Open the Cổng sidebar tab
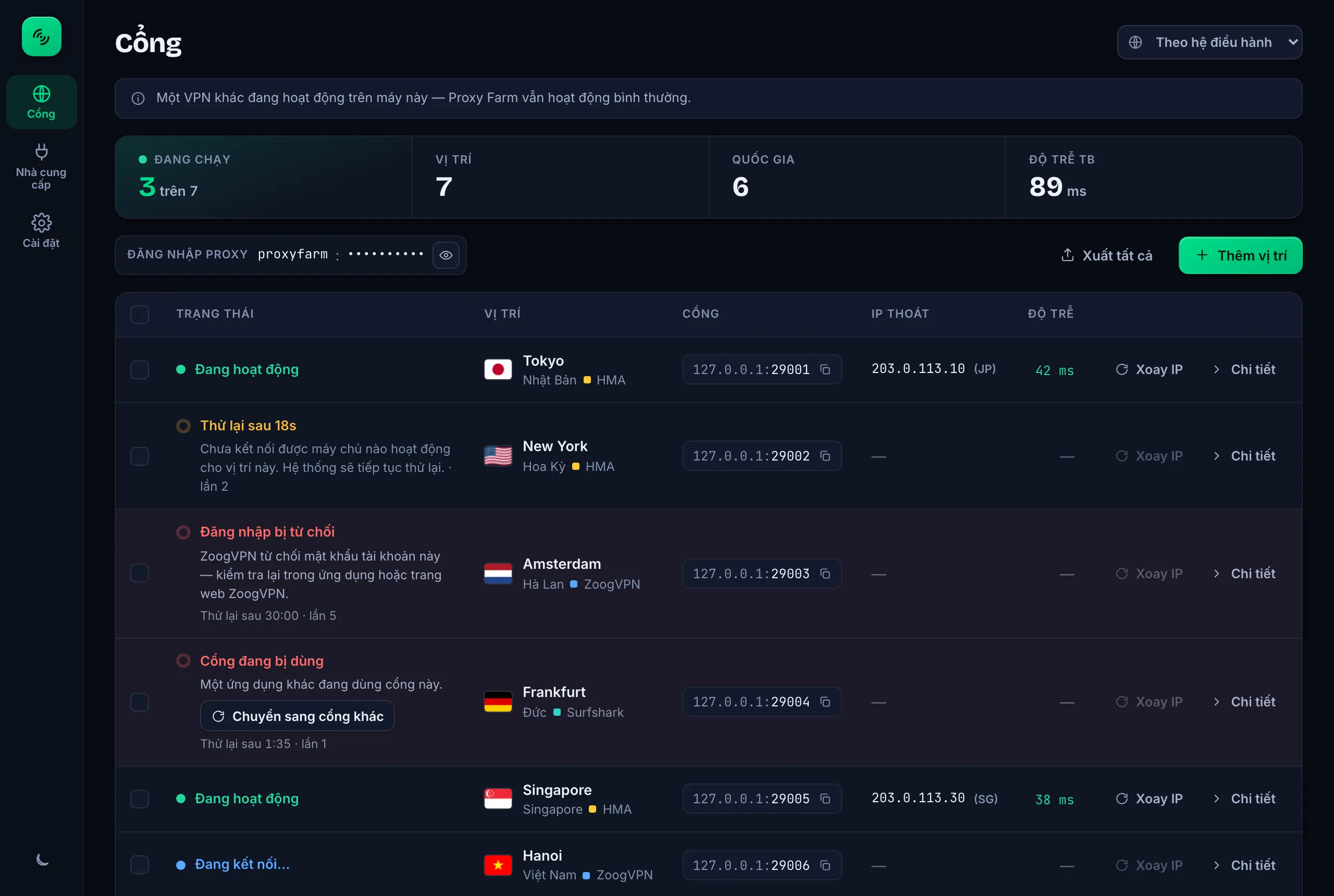 41,102
